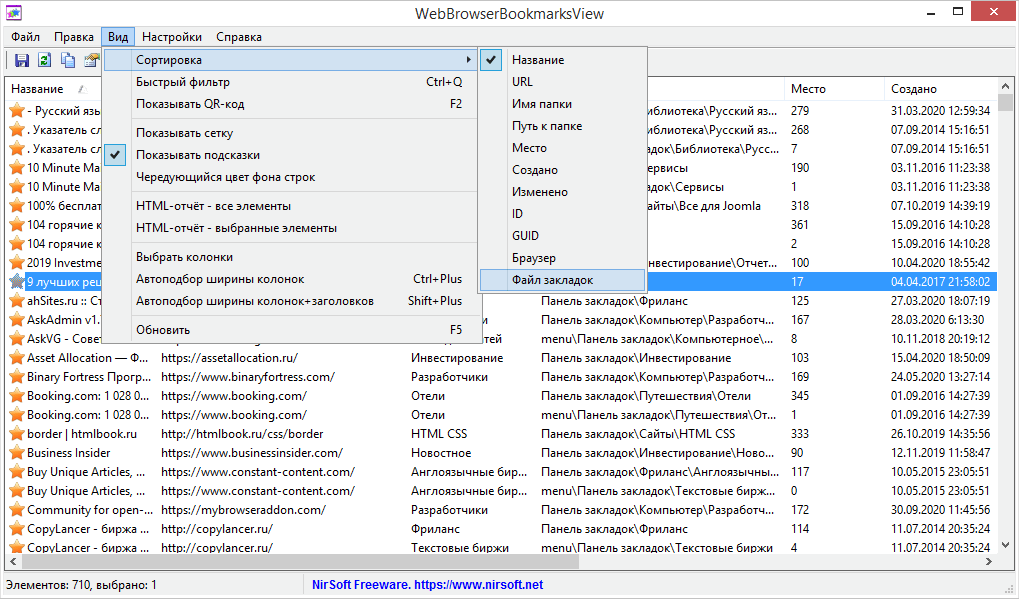The width and height of the screenshot is (1019, 599).
Task: Open the Правка menu
Action: (x=73, y=37)
